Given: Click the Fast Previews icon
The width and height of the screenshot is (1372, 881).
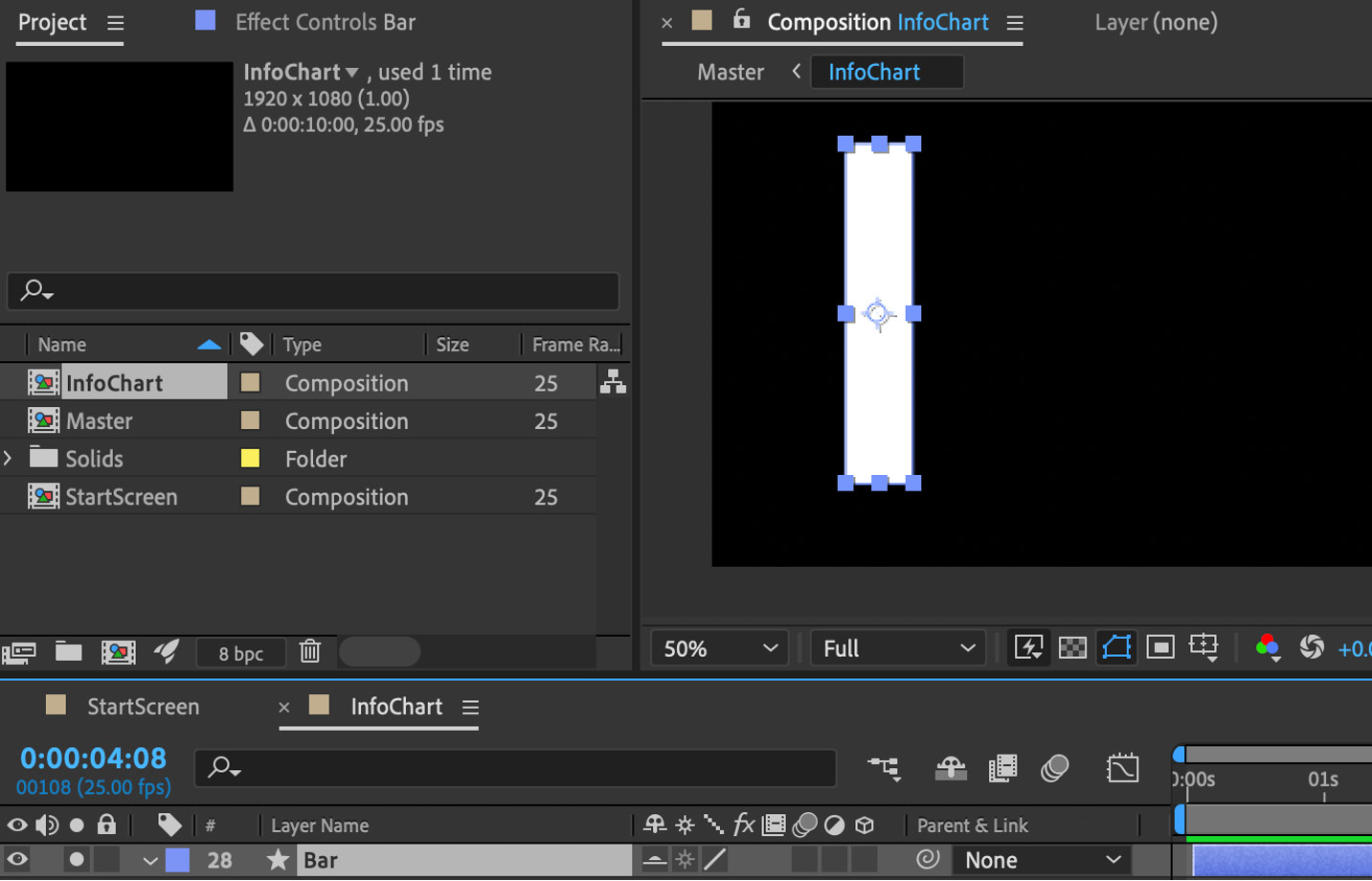Looking at the screenshot, I should [1028, 648].
